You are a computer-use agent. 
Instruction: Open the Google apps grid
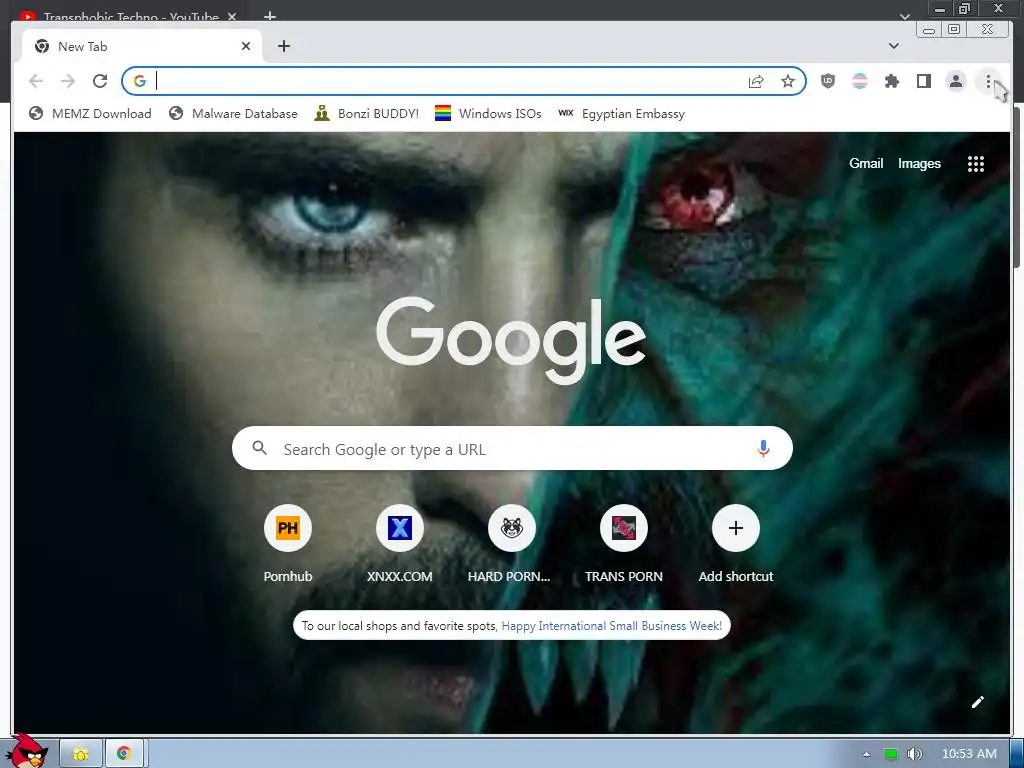976,164
